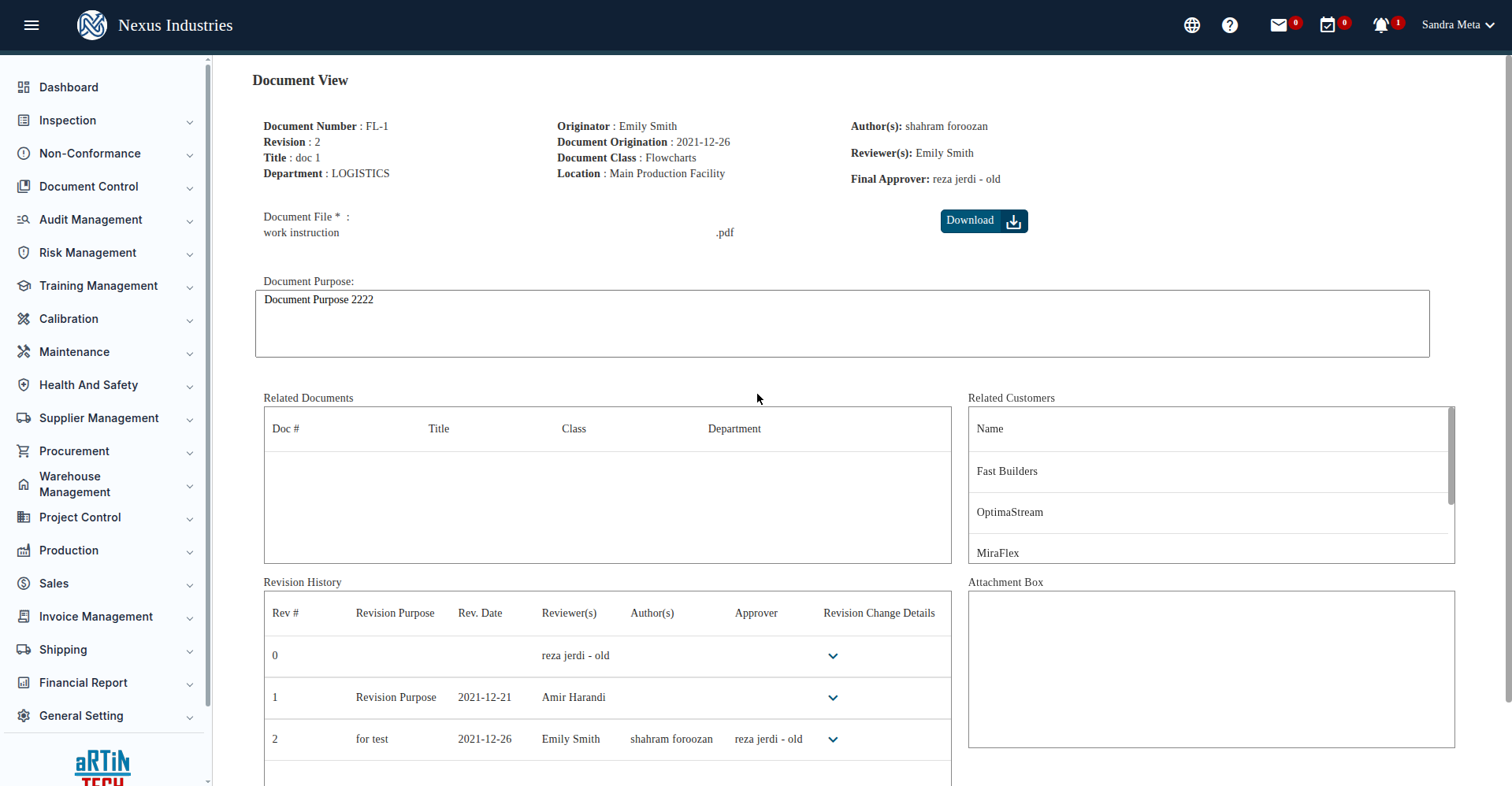Open the calendar tasks icon
The height and width of the screenshot is (786, 1512).
pyautogui.click(x=1328, y=25)
